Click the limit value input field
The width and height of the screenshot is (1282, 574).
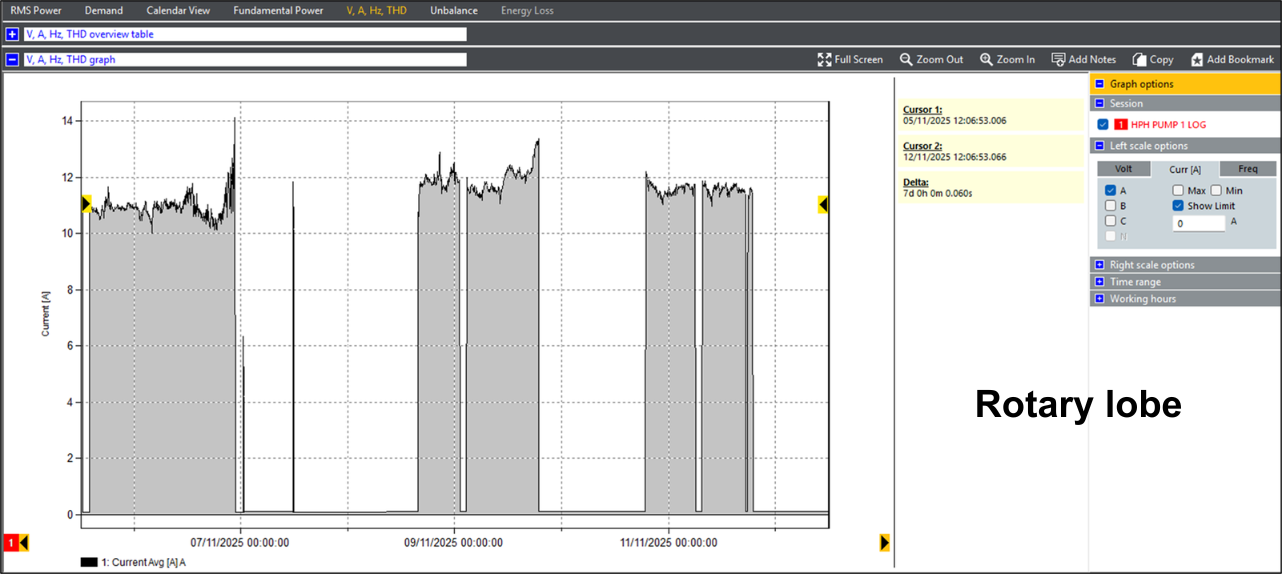tap(1198, 224)
